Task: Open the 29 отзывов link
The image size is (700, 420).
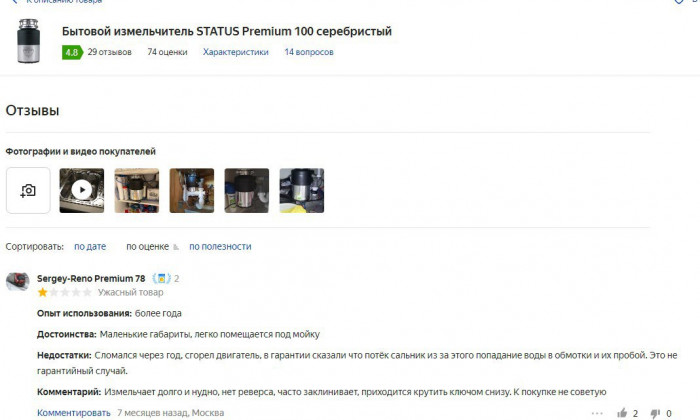Action: pyautogui.click(x=109, y=52)
